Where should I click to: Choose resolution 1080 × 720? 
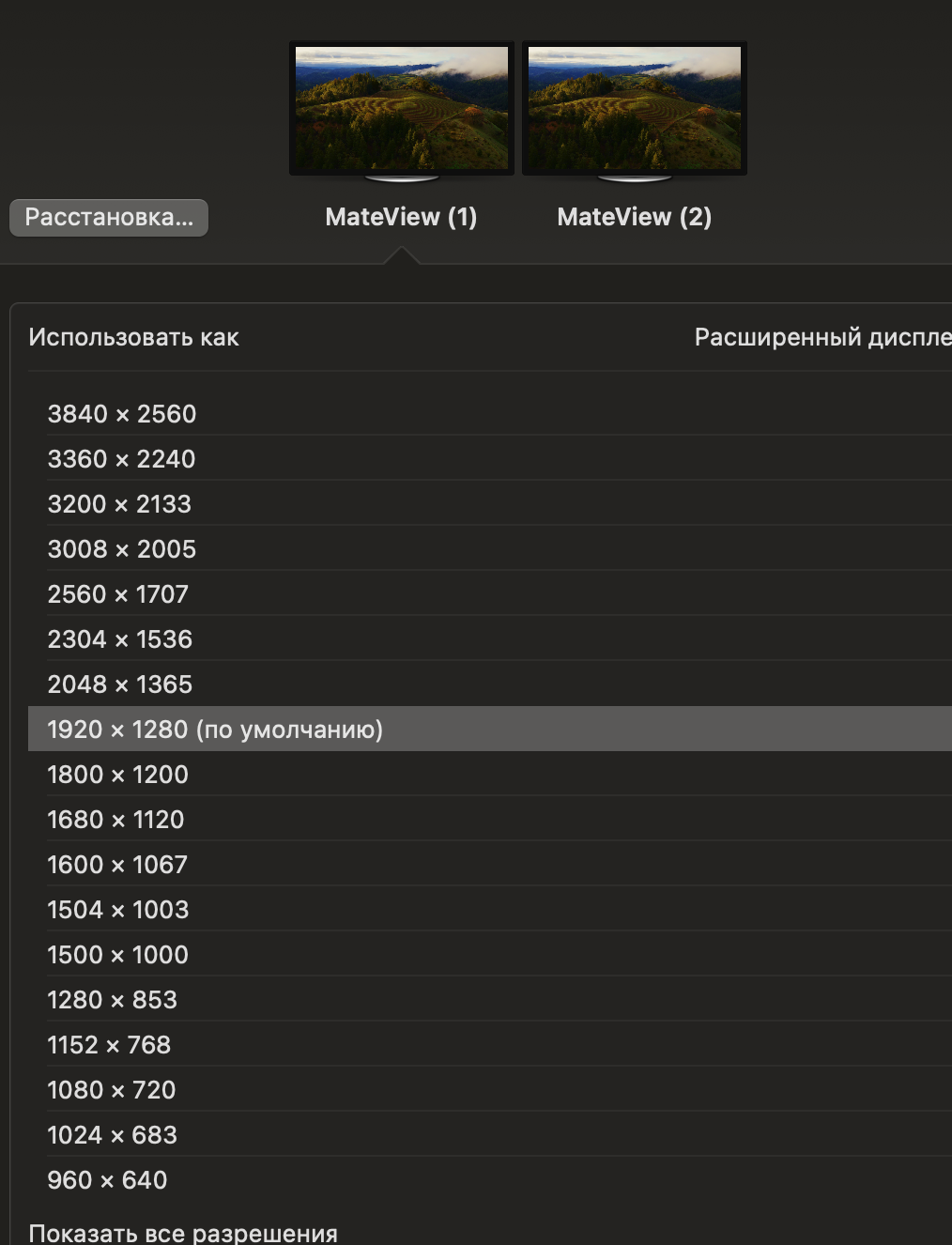[490, 1089]
